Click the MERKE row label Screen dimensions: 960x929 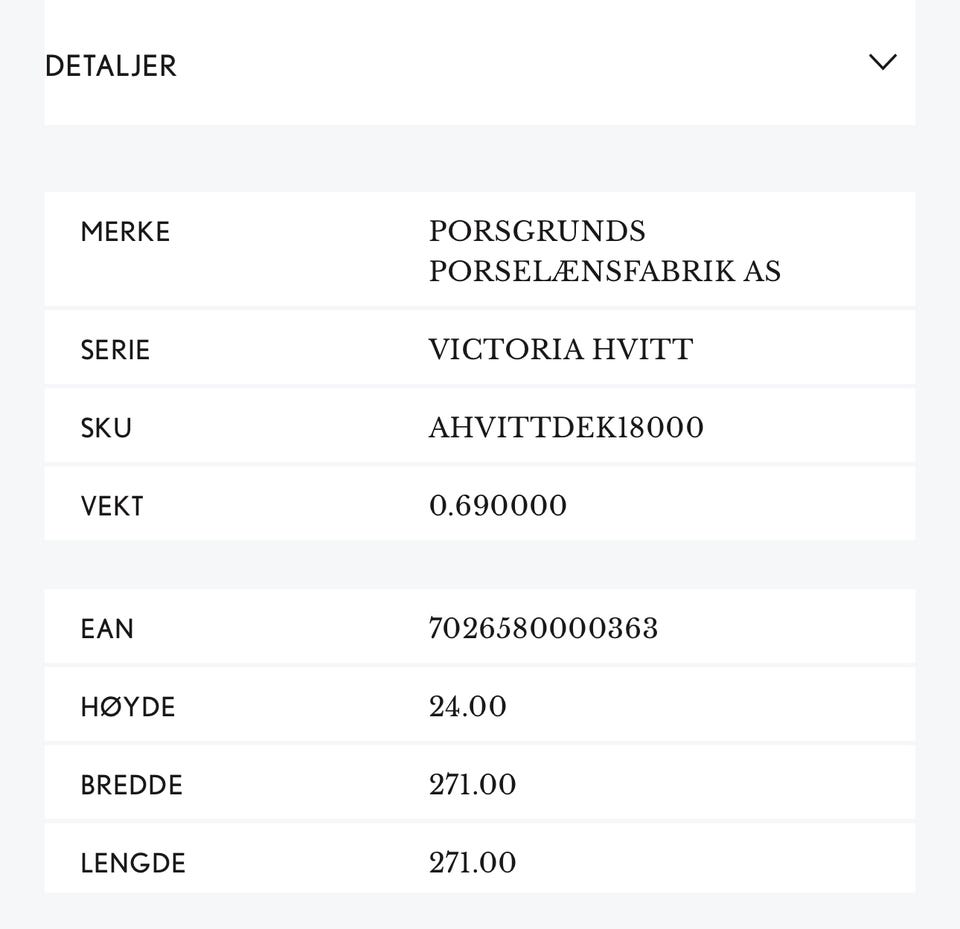125,232
